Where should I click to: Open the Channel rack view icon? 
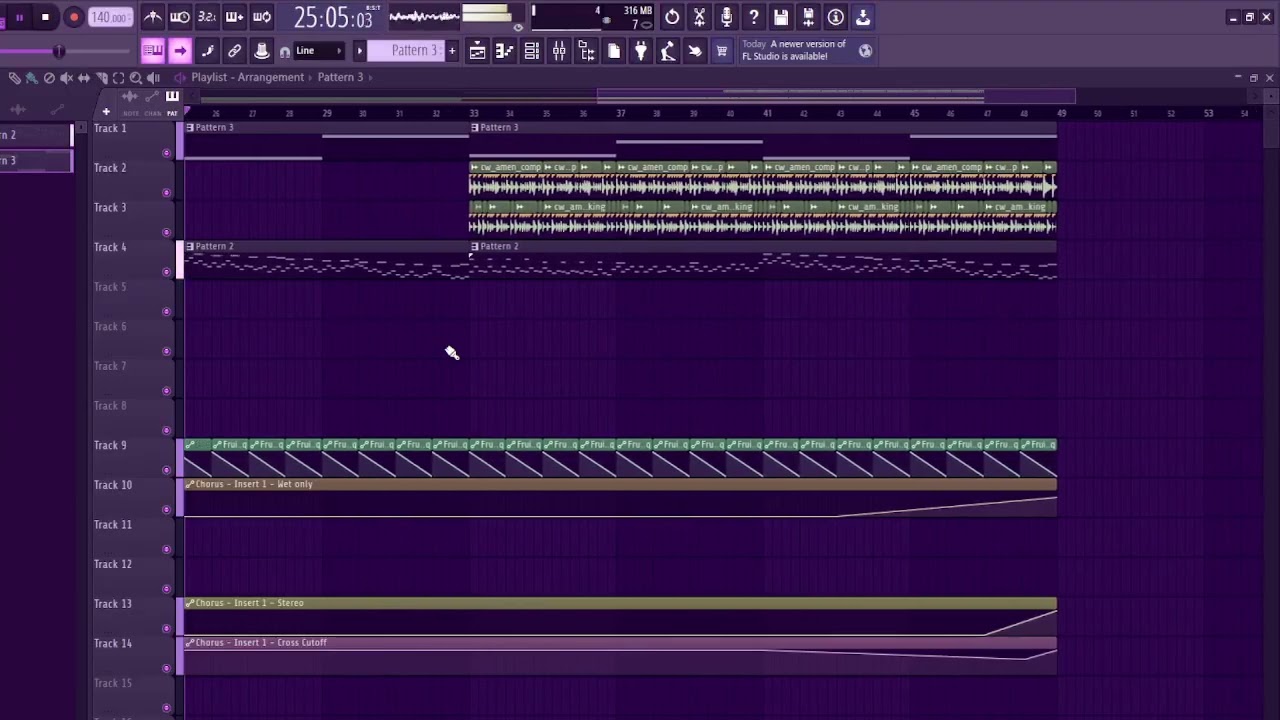[x=532, y=51]
